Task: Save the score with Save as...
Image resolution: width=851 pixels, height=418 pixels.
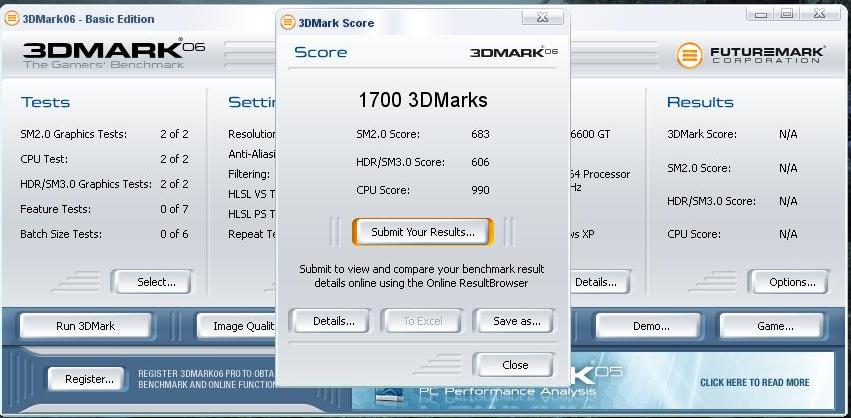Action: point(516,321)
